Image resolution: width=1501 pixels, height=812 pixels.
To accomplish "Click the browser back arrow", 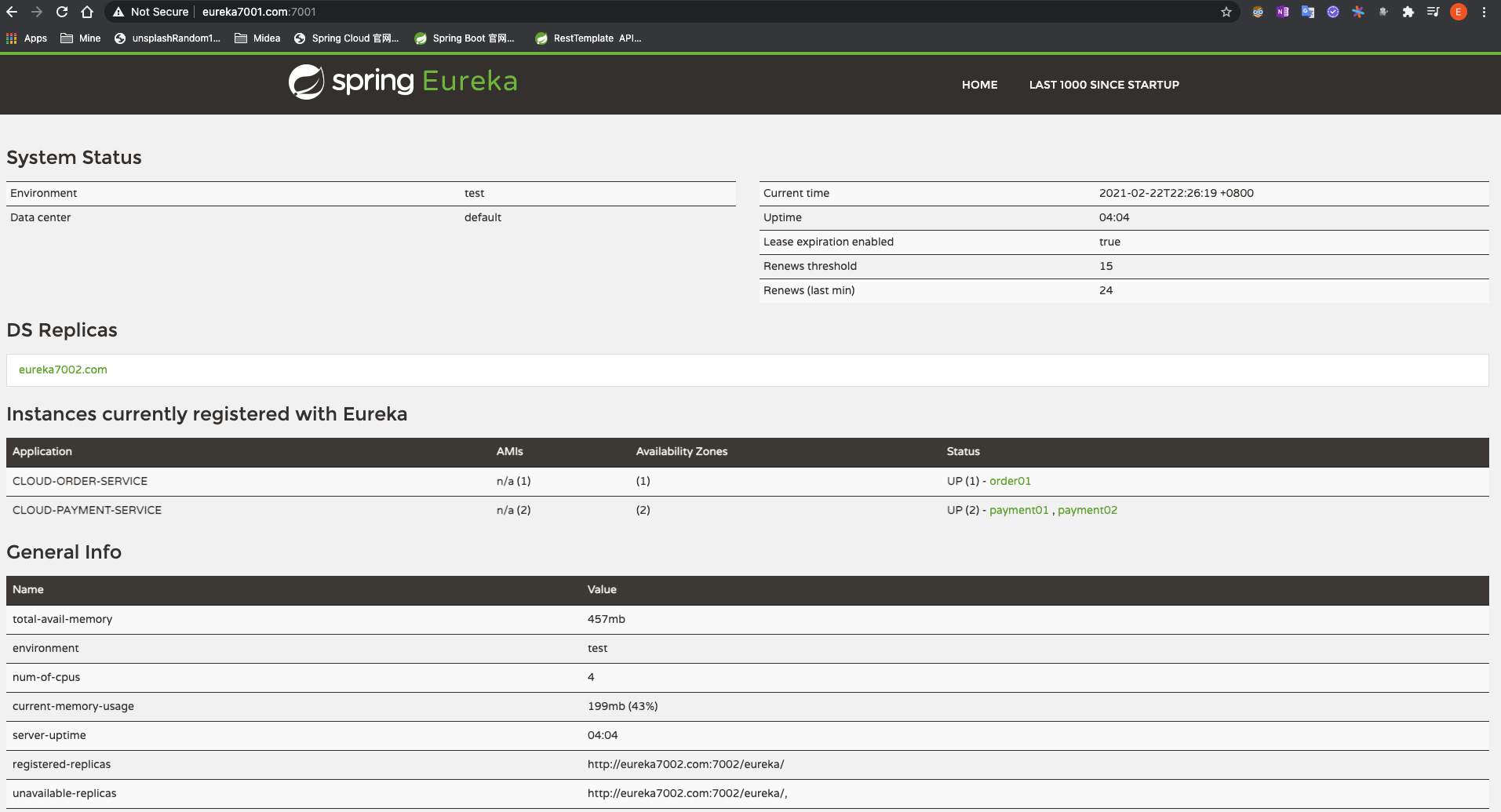I will pyautogui.click(x=12, y=12).
